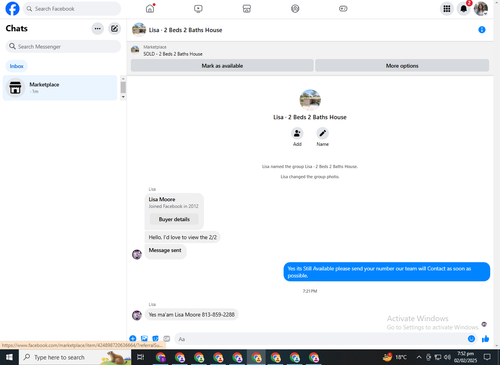This screenshot has width=500, height=365.
Task: Click 'Lisa named the group' notice text
Action: pyautogui.click(x=310, y=166)
